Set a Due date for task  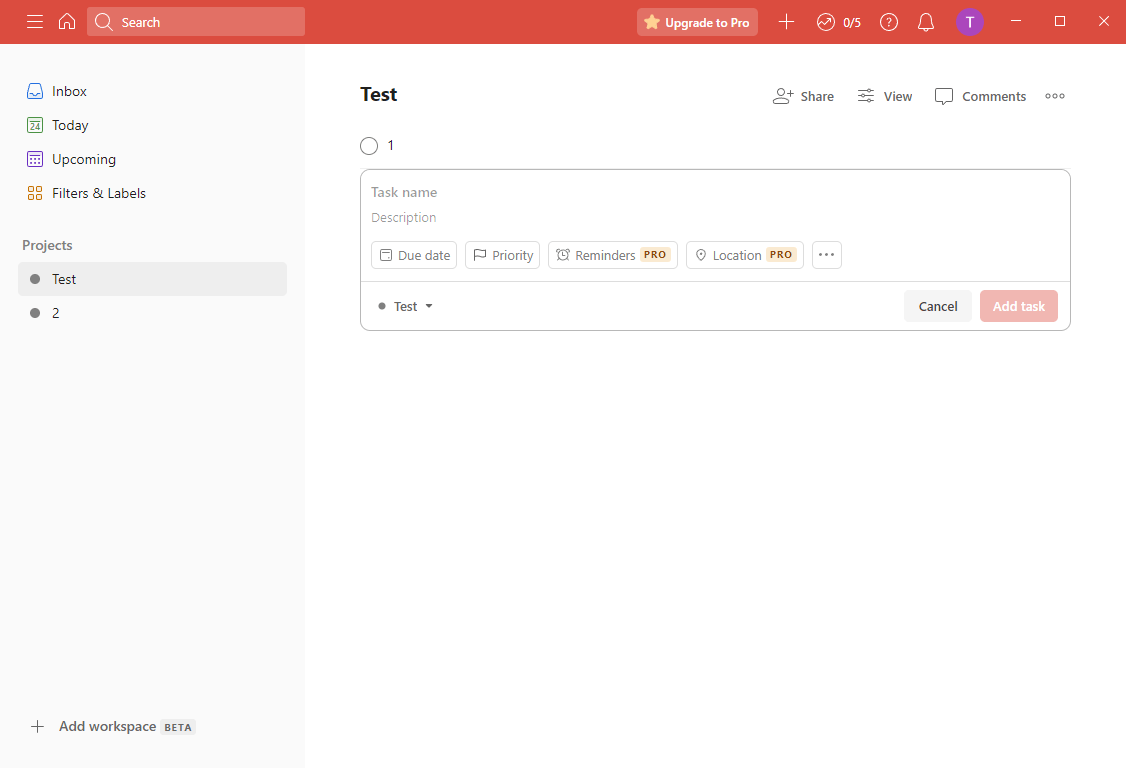(414, 255)
